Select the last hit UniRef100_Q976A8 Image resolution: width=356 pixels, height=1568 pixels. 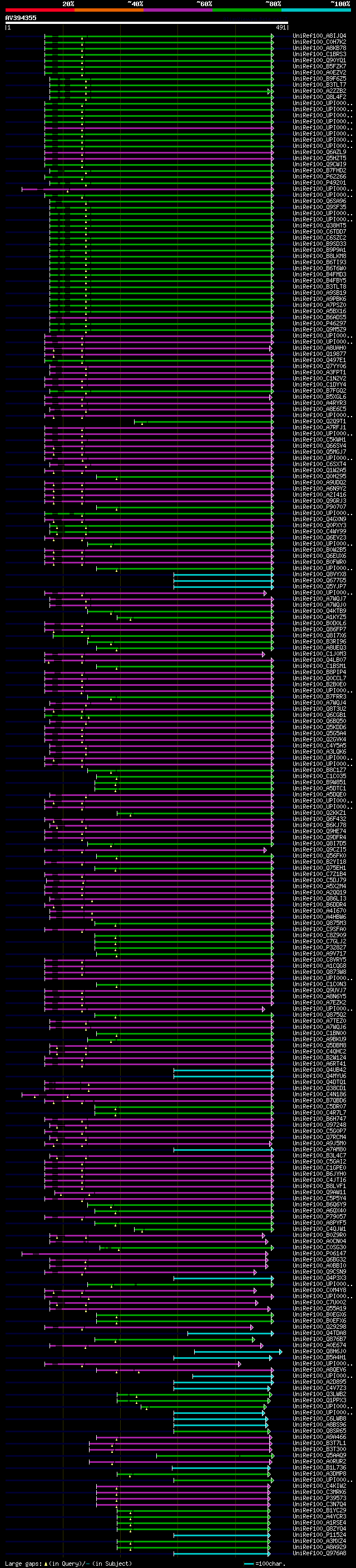[319, 1553]
